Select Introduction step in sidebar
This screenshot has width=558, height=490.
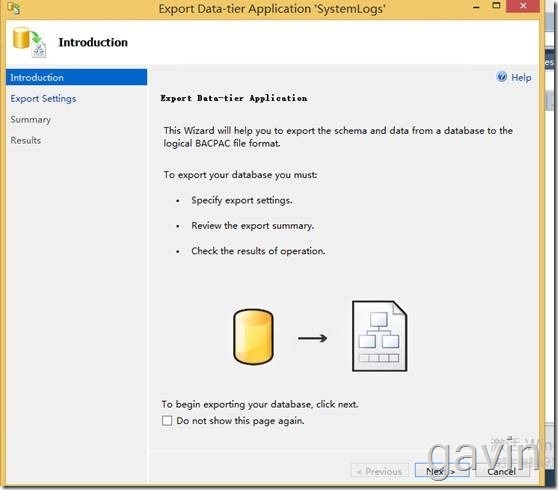click(76, 77)
